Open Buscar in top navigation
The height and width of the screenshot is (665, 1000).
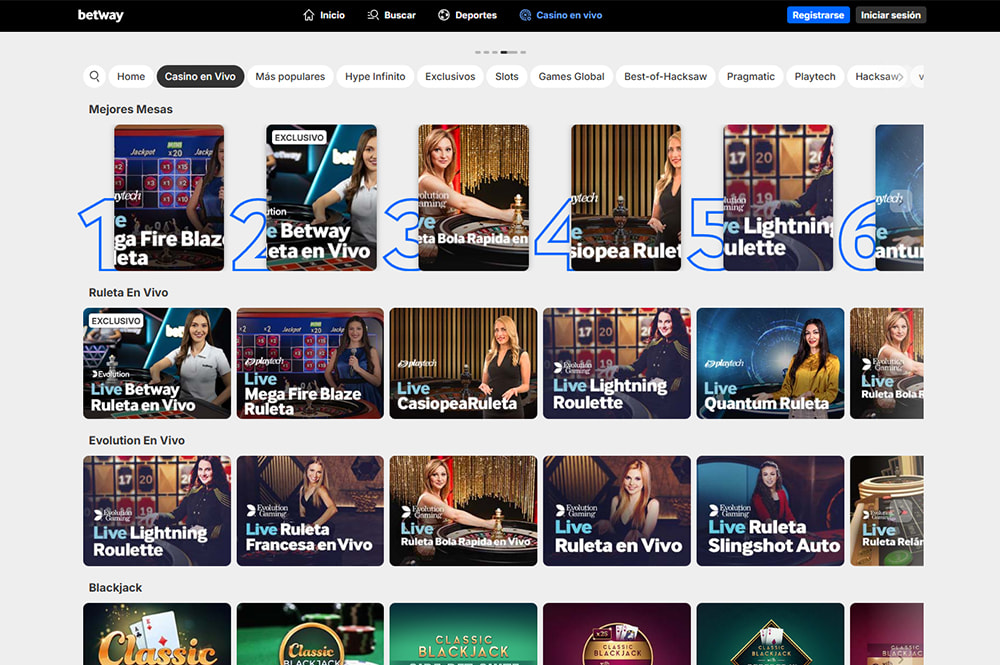(x=392, y=15)
